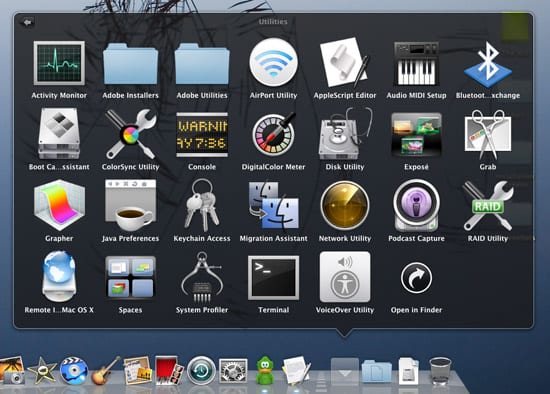Open the iWeb icon in the Dock

point(138,370)
